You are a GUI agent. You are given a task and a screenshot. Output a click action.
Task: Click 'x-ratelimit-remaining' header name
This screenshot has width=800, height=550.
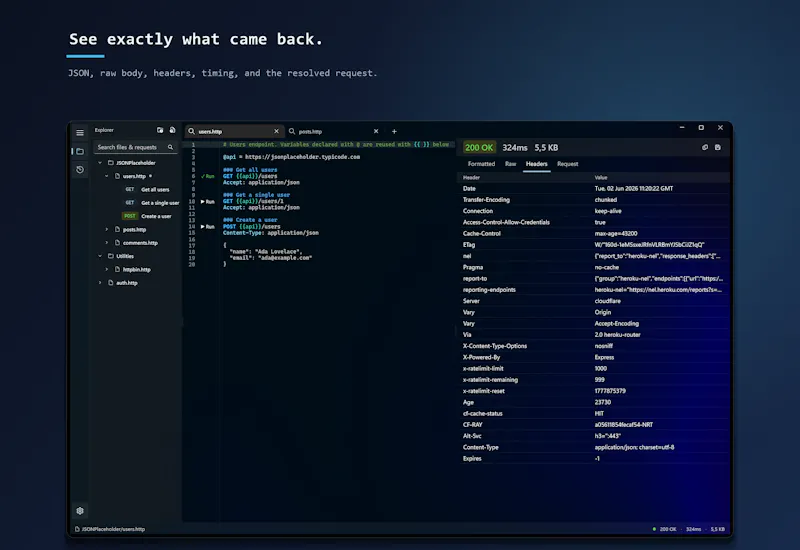[490, 380]
